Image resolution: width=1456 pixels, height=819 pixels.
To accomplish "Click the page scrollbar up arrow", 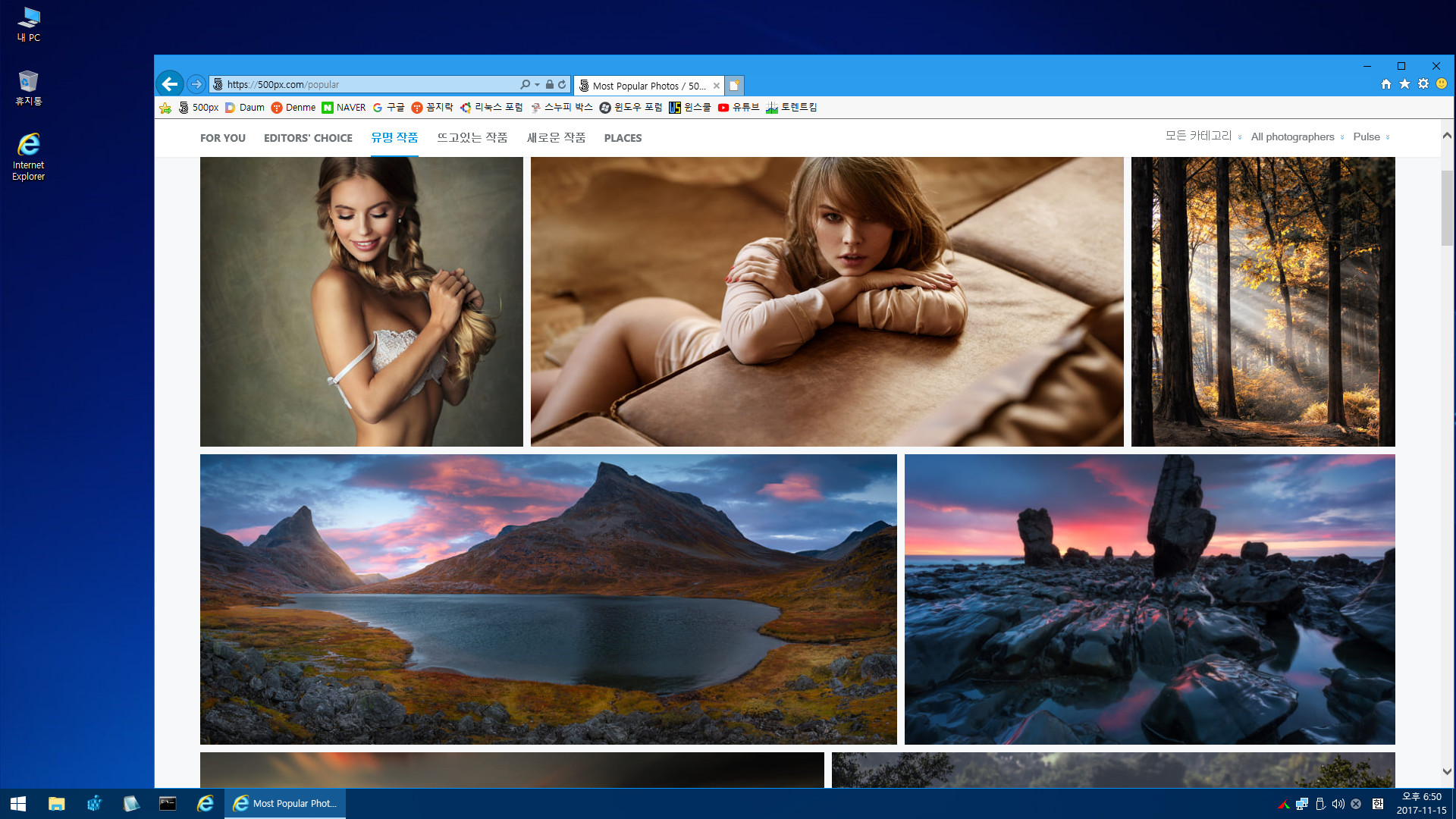I will tap(1447, 136).
